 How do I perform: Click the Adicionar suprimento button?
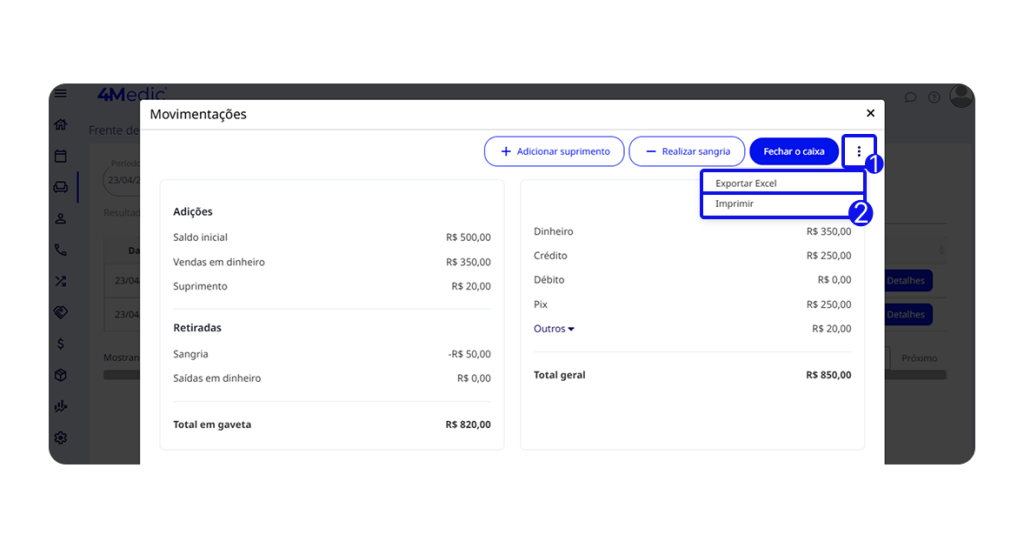coord(554,152)
